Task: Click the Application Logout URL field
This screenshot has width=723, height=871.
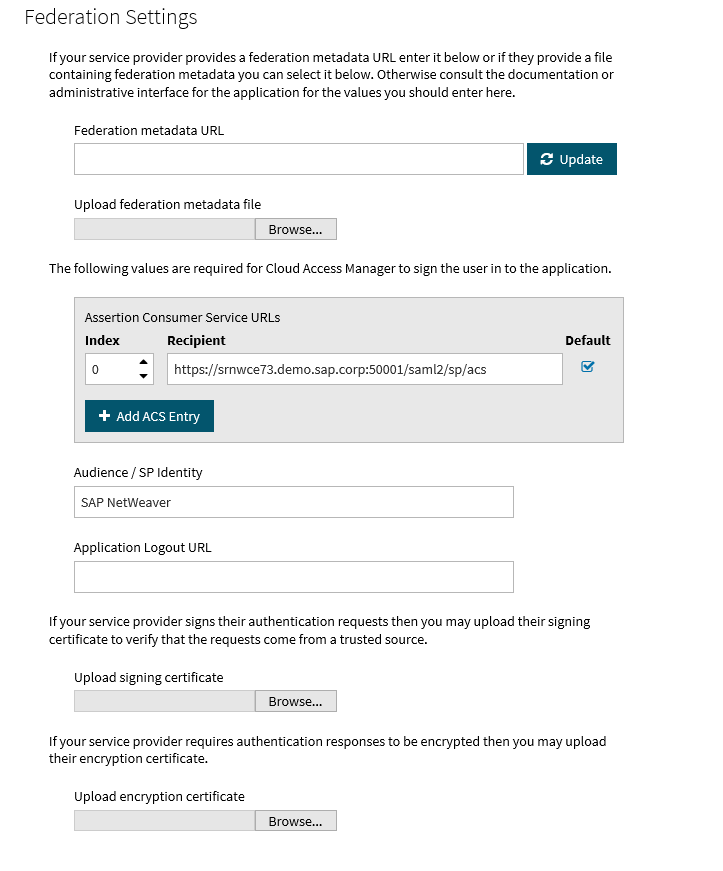Action: [293, 577]
